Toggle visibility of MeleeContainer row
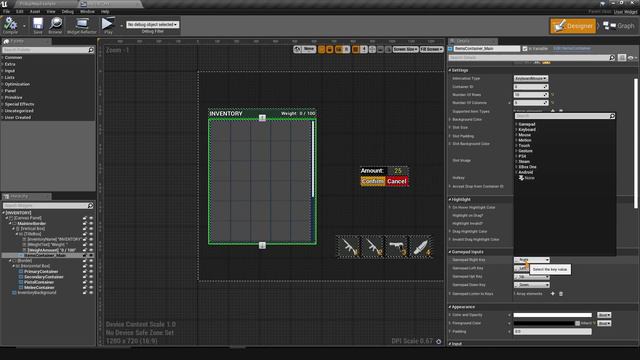Image resolution: width=640 pixels, height=360 pixels. (91, 287)
